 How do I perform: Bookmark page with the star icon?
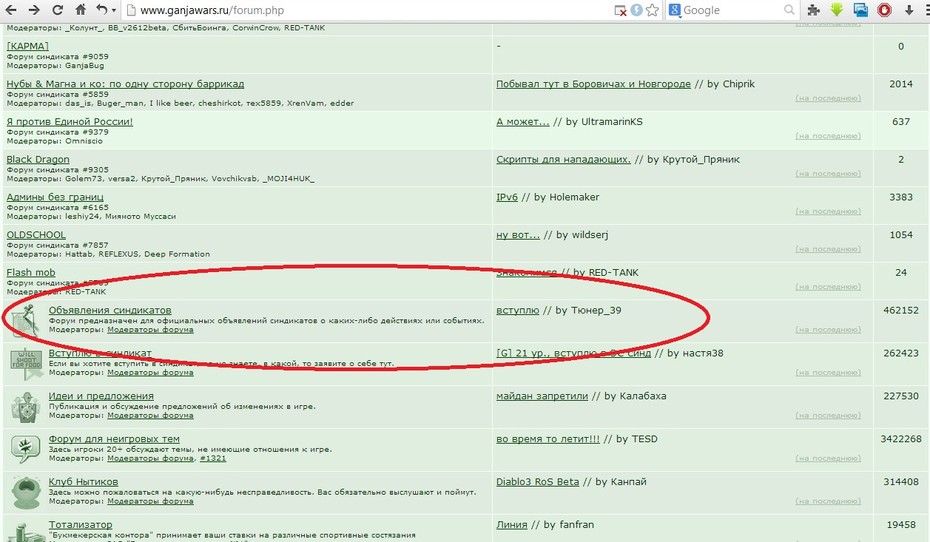tap(652, 10)
